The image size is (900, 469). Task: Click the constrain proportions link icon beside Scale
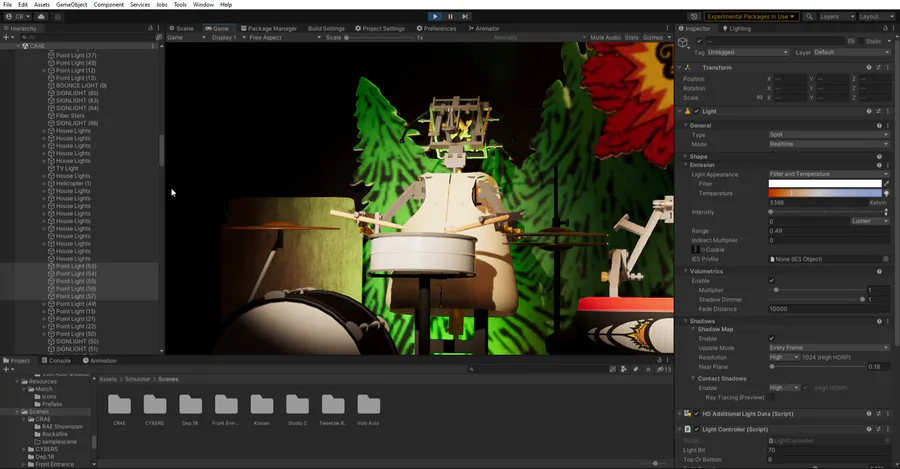click(x=760, y=98)
